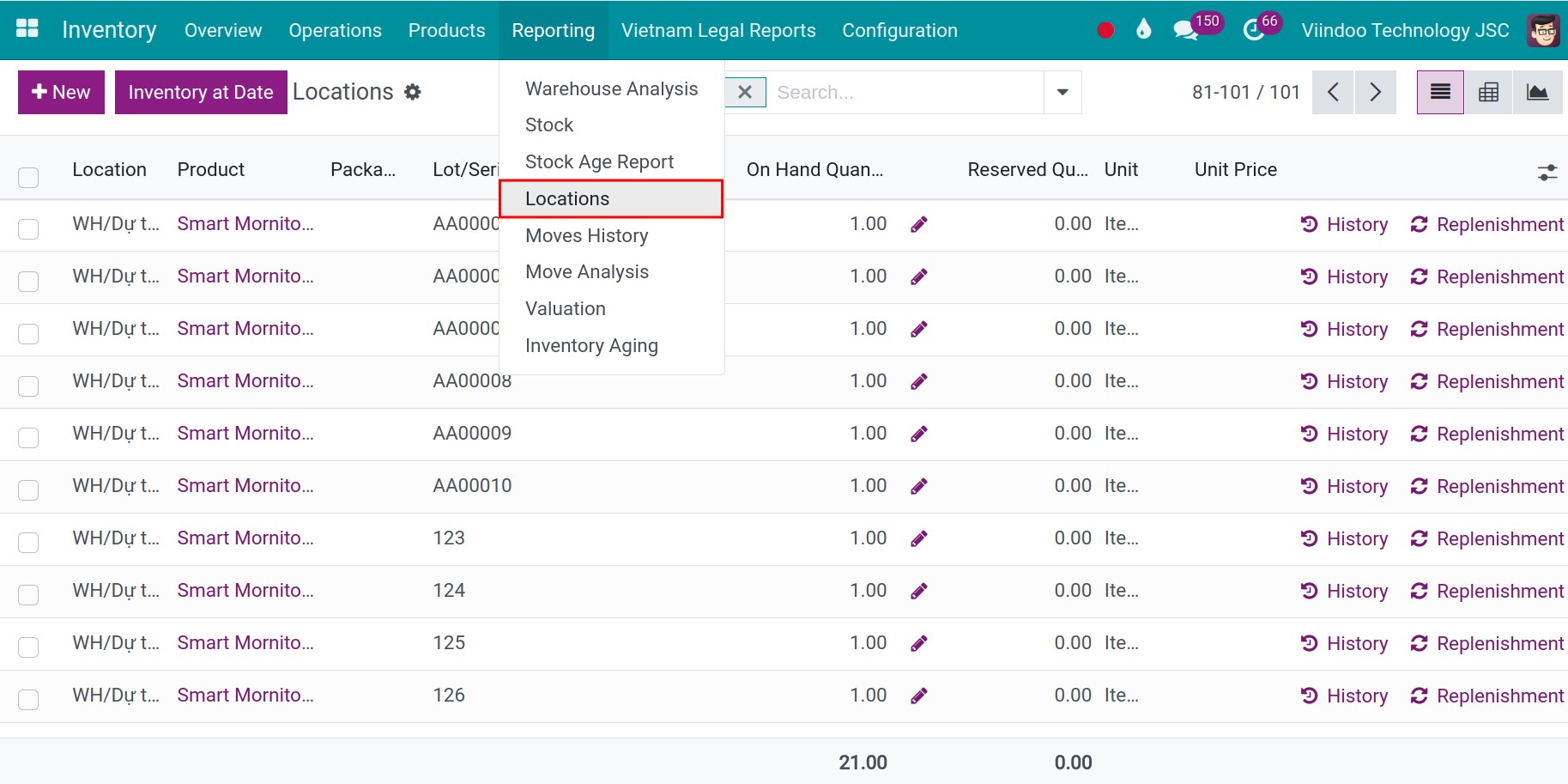Open optional columns settings icon
1568x784 pixels.
point(1547,173)
